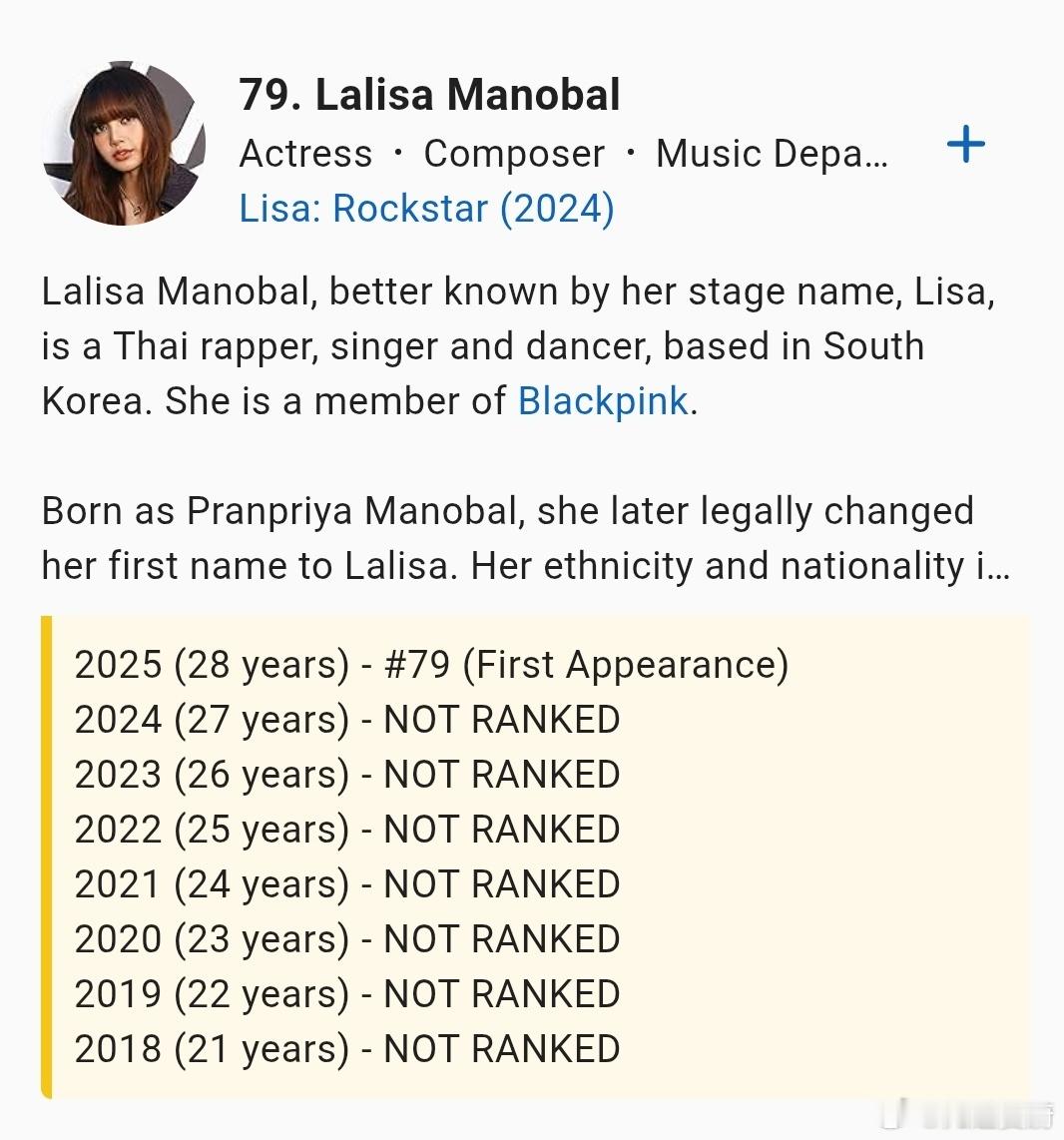This screenshot has width=1064, height=1140.
Task: Click the blue plus add icon
Action: click(966, 145)
